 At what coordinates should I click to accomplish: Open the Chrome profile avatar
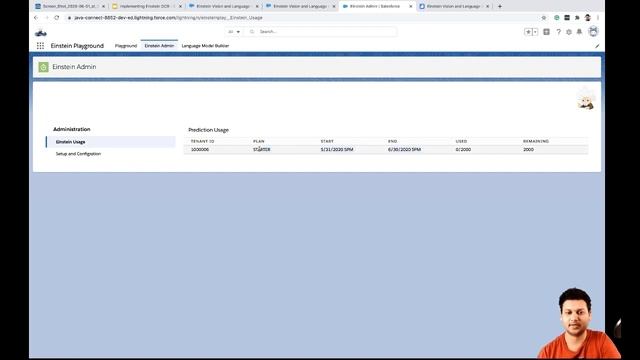[587, 18]
